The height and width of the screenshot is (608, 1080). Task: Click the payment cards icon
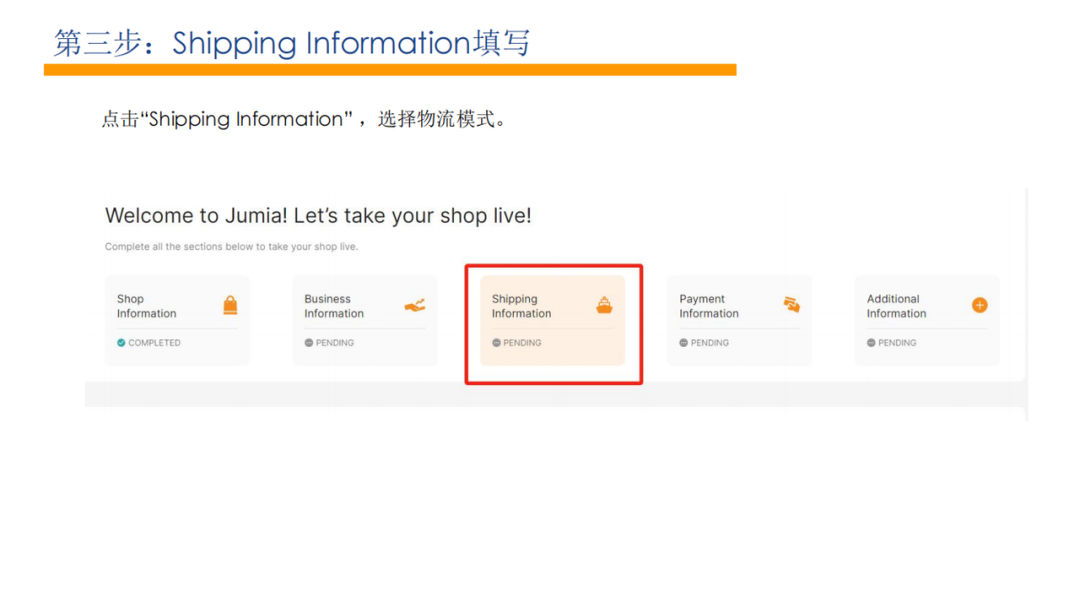791,305
